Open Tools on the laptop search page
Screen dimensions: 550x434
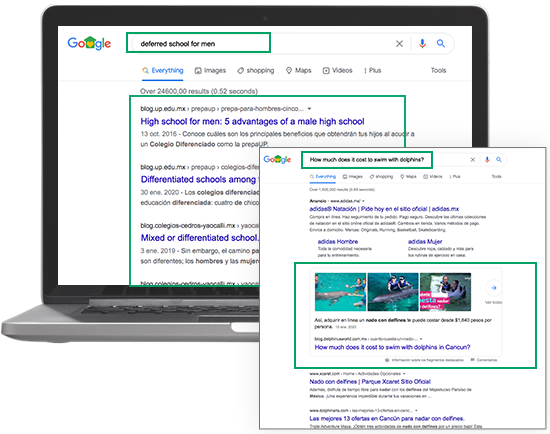[x=438, y=71]
